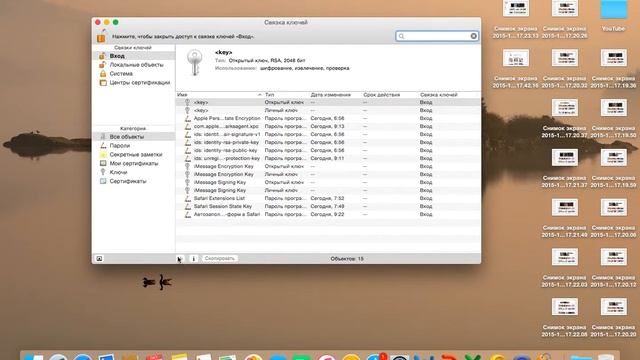640x360 pixels.
Task: Open item info with the "i" button
Action: [193, 258]
